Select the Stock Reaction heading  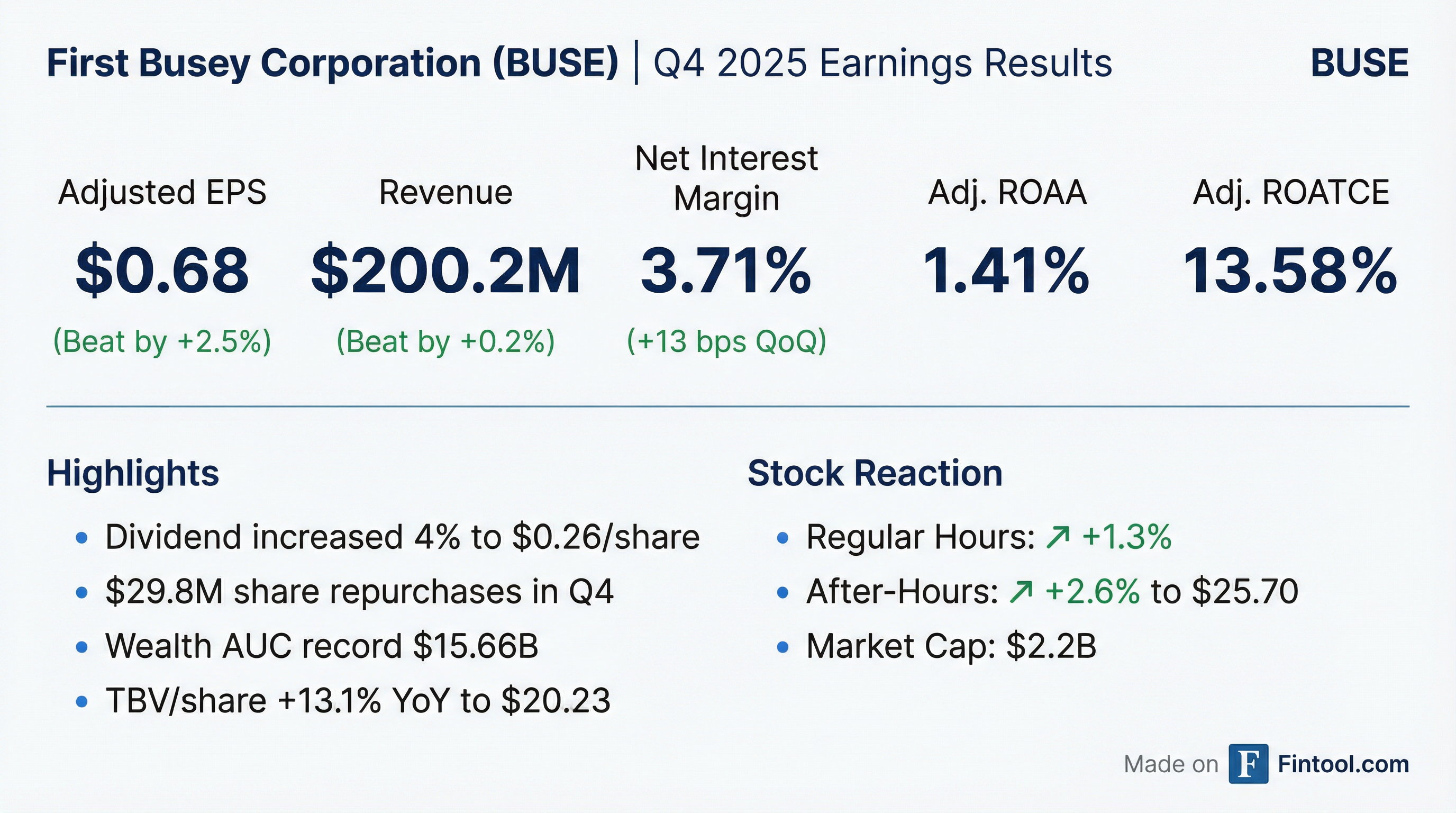(875, 473)
